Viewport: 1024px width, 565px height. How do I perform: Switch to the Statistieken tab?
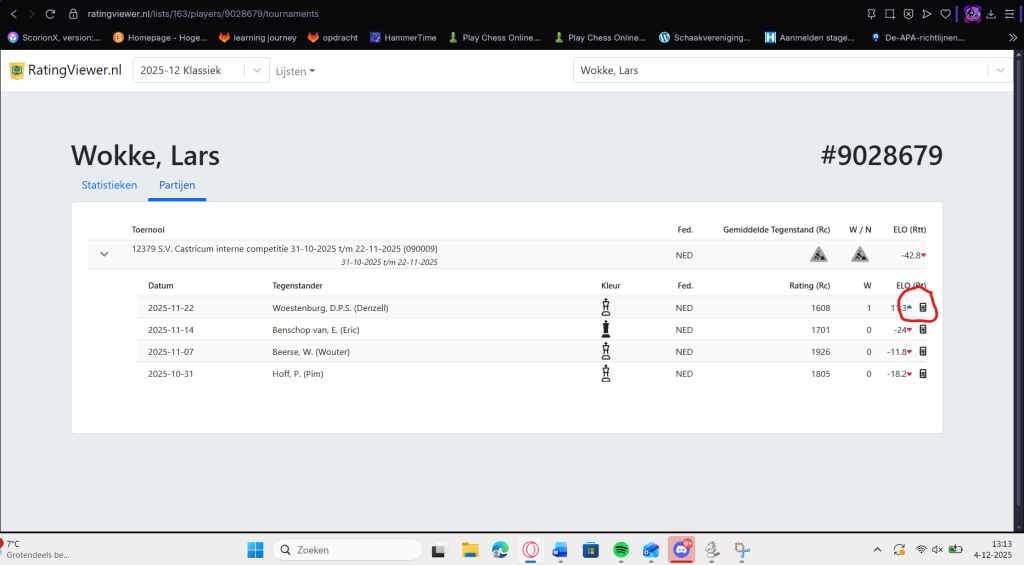click(109, 185)
